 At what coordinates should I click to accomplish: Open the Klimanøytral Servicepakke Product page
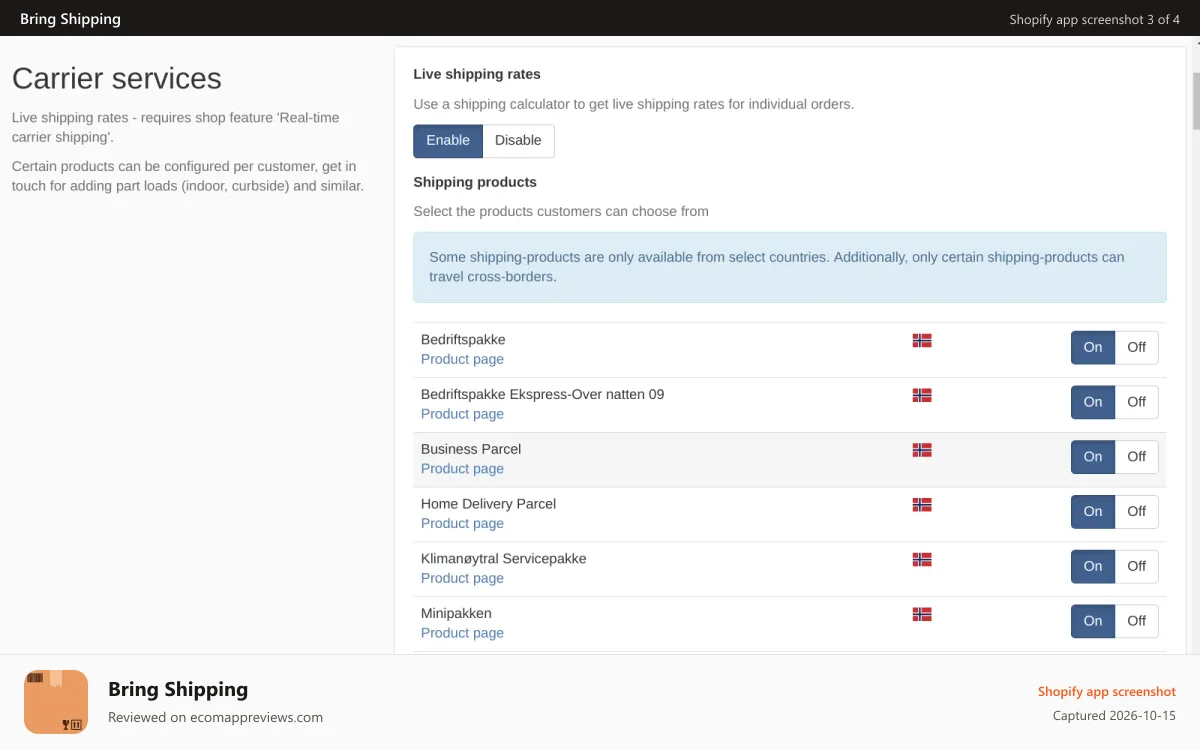pos(462,578)
